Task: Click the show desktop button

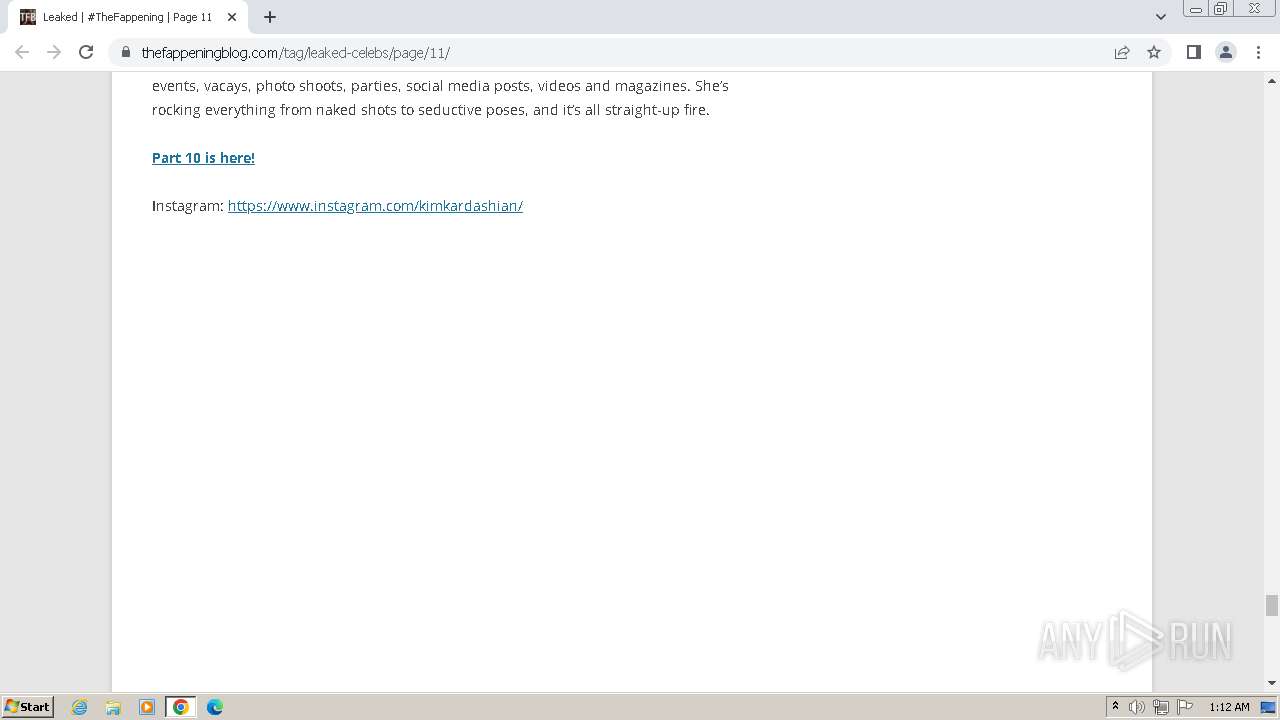Action: (x=1268, y=707)
